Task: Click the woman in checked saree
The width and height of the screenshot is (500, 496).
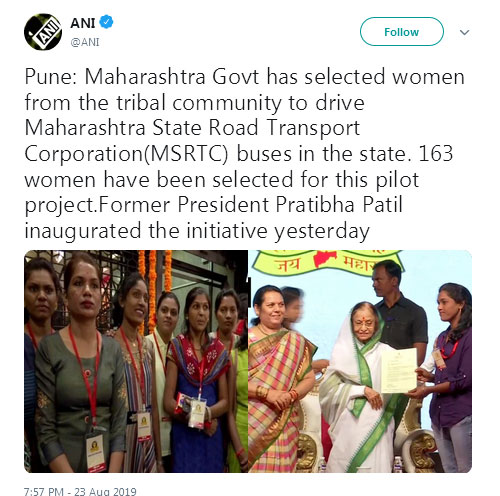Action: [x=280, y=378]
